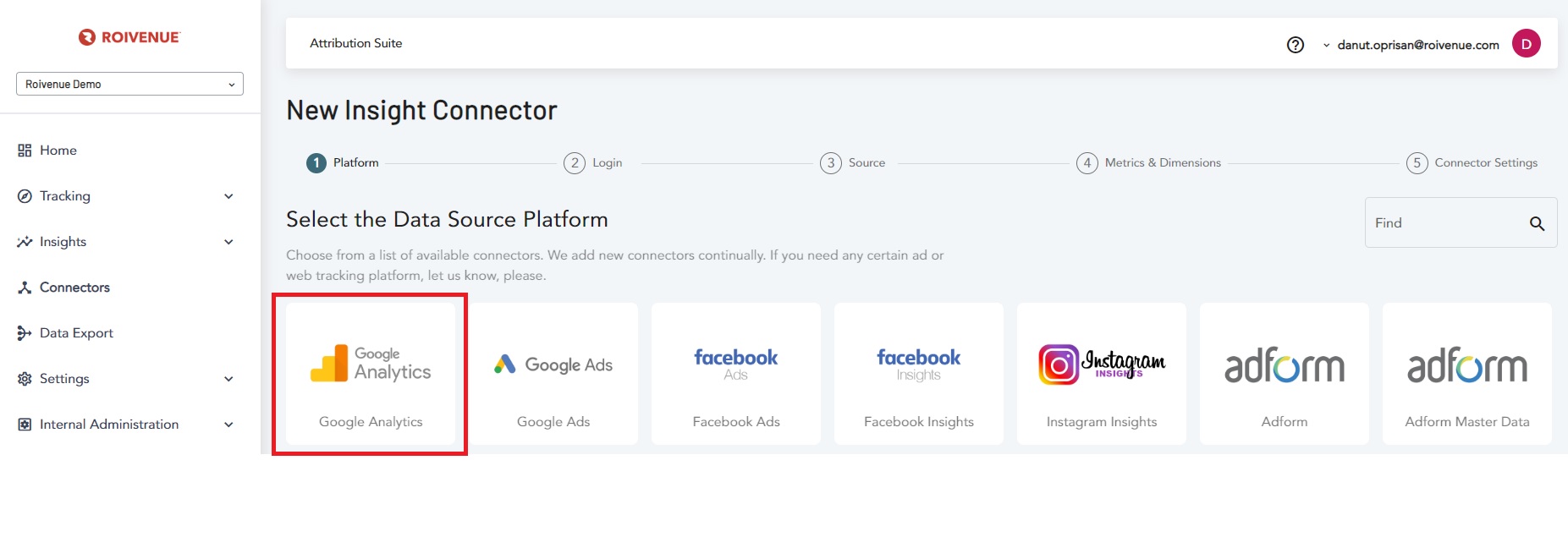The height and width of the screenshot is (548, 1568).
Task: Choose the Instagram Insights logo
Action: pyautogui.click(x=1102, y=364)
